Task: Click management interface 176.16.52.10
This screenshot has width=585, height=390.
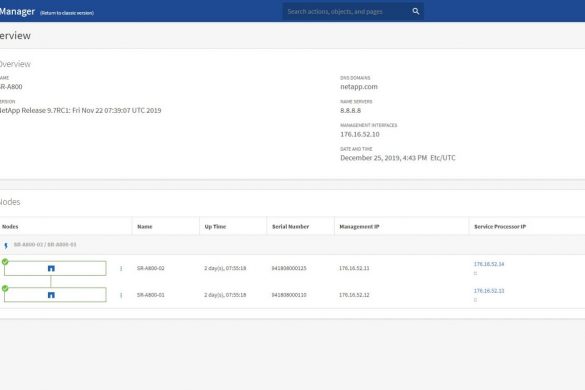Action: point(360,134)
